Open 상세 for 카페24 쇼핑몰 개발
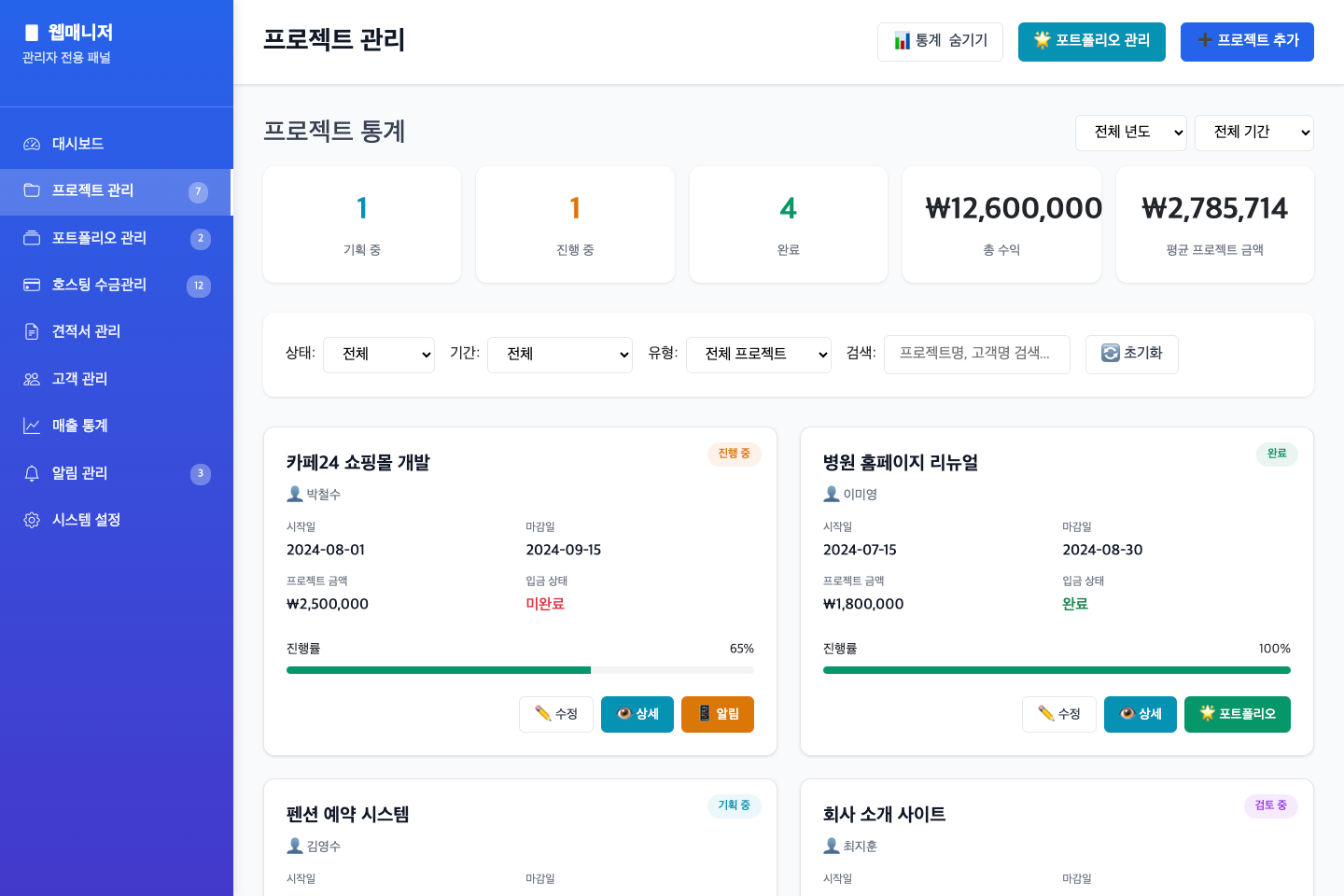Viewport: 1344px width, 896px height. 637,714
